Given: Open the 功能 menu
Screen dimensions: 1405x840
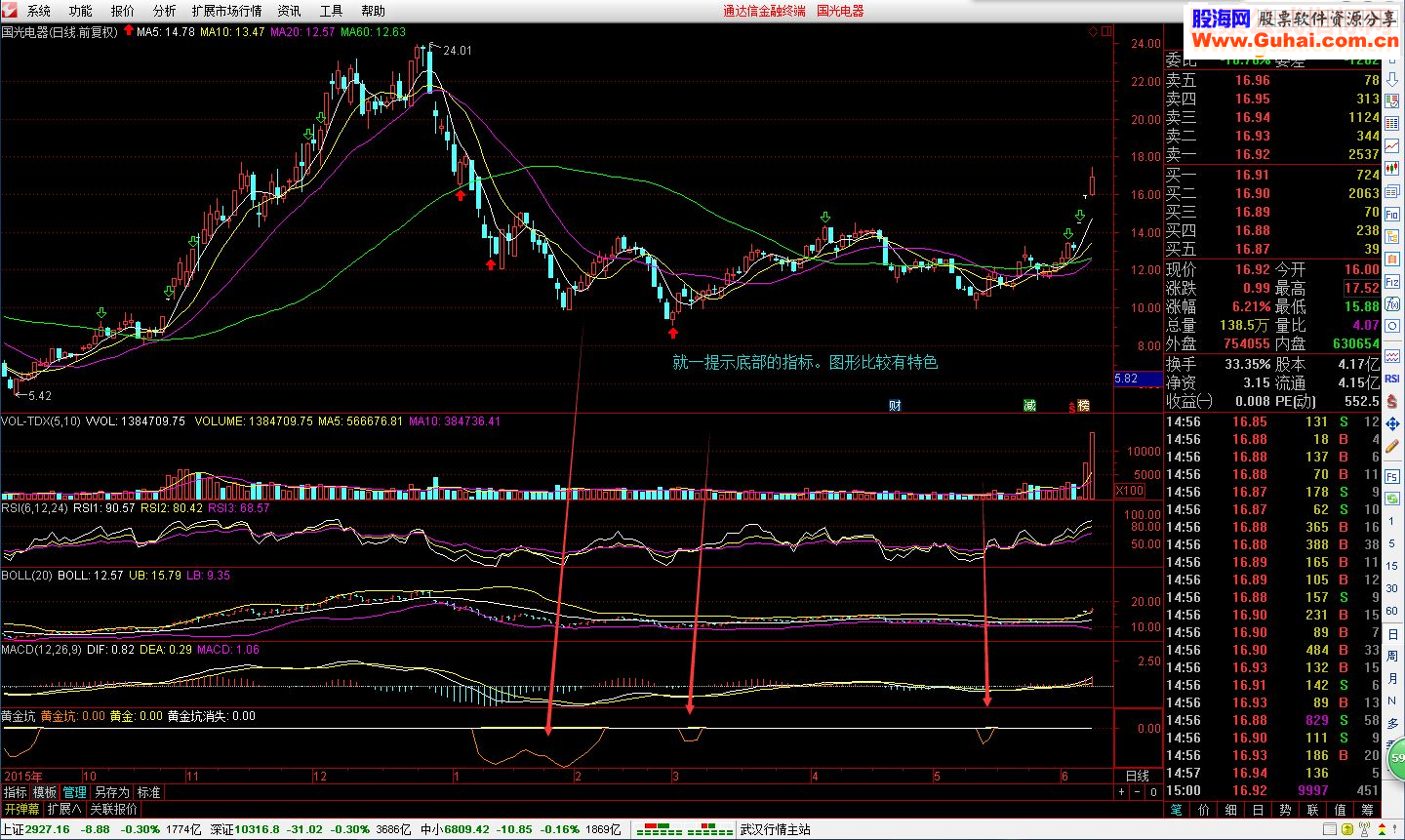Looking at the screenshot, I should pyautogui.click(x=81, y=11).
